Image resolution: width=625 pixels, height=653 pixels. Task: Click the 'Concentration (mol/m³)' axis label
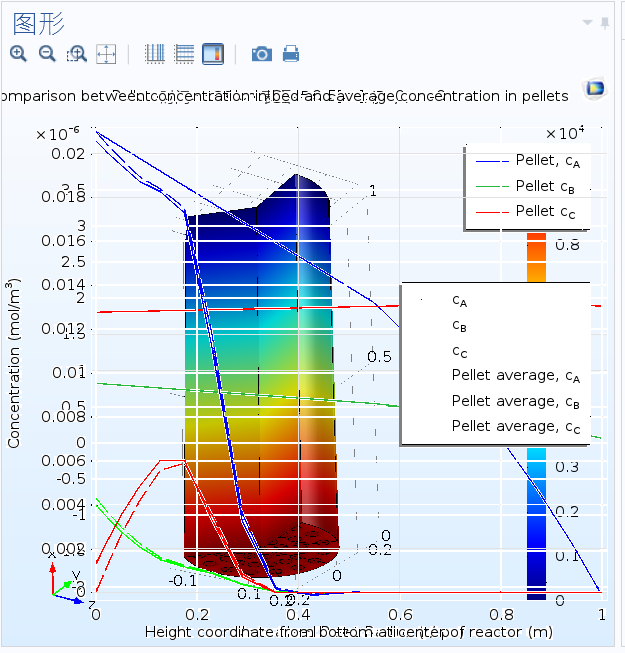point(14,363)
